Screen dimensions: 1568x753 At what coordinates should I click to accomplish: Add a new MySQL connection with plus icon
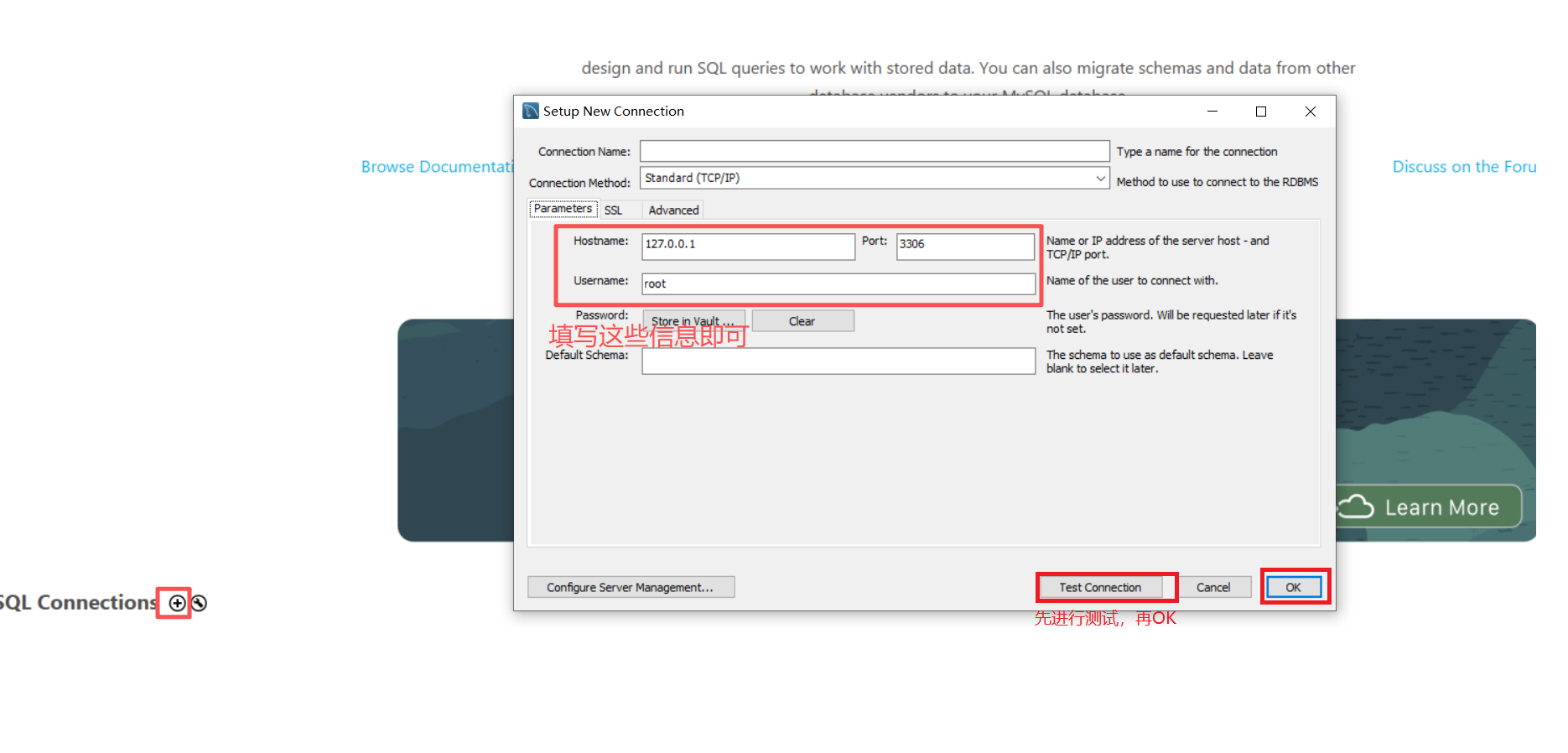coord(177,603)
